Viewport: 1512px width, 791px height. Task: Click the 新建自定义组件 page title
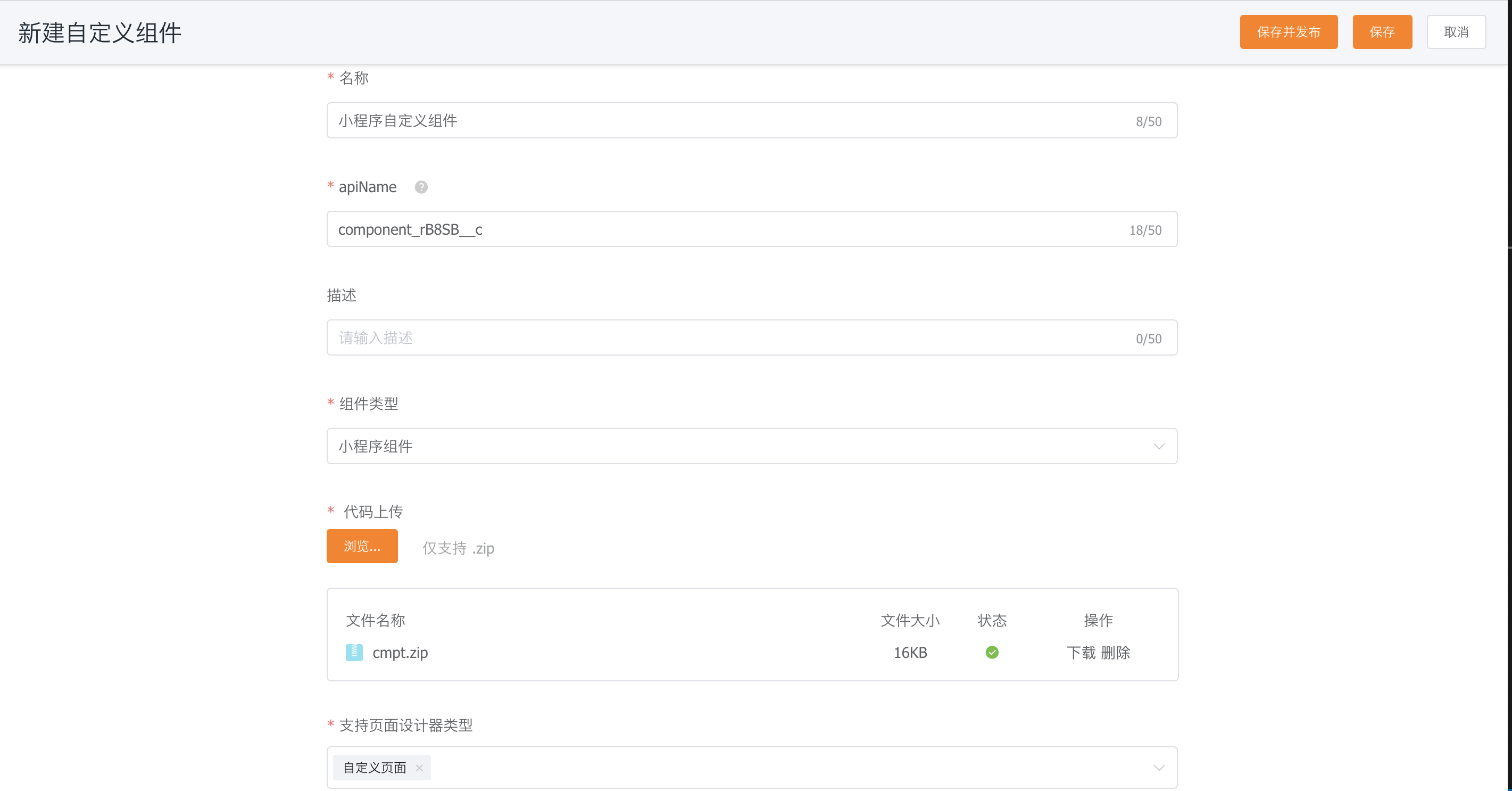[x=100, y=32]
